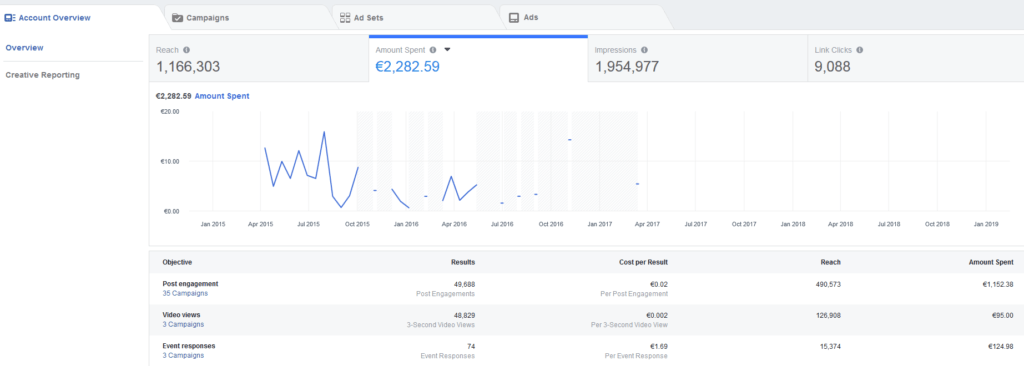Click the Event responses objective name
This screenshot has height=366, width=1024.
coord(189,345)
